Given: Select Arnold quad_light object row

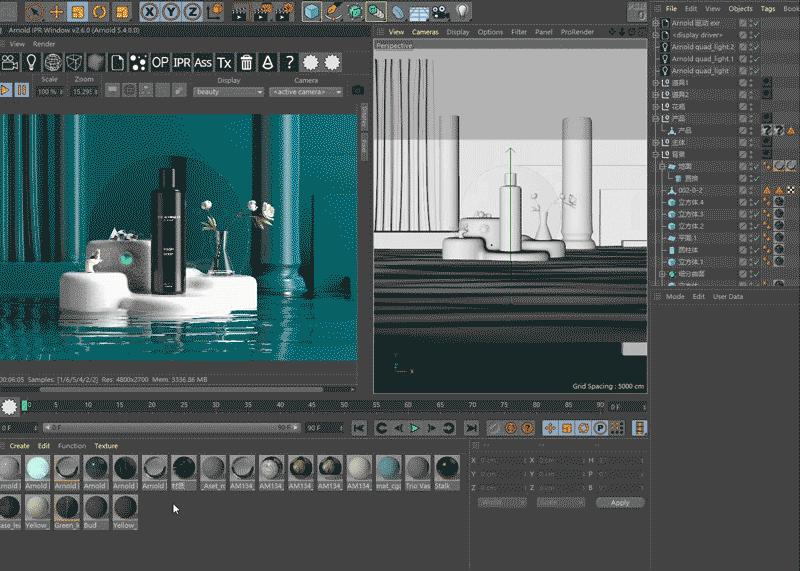Looking at the screenshot, I should pos(700,71).
